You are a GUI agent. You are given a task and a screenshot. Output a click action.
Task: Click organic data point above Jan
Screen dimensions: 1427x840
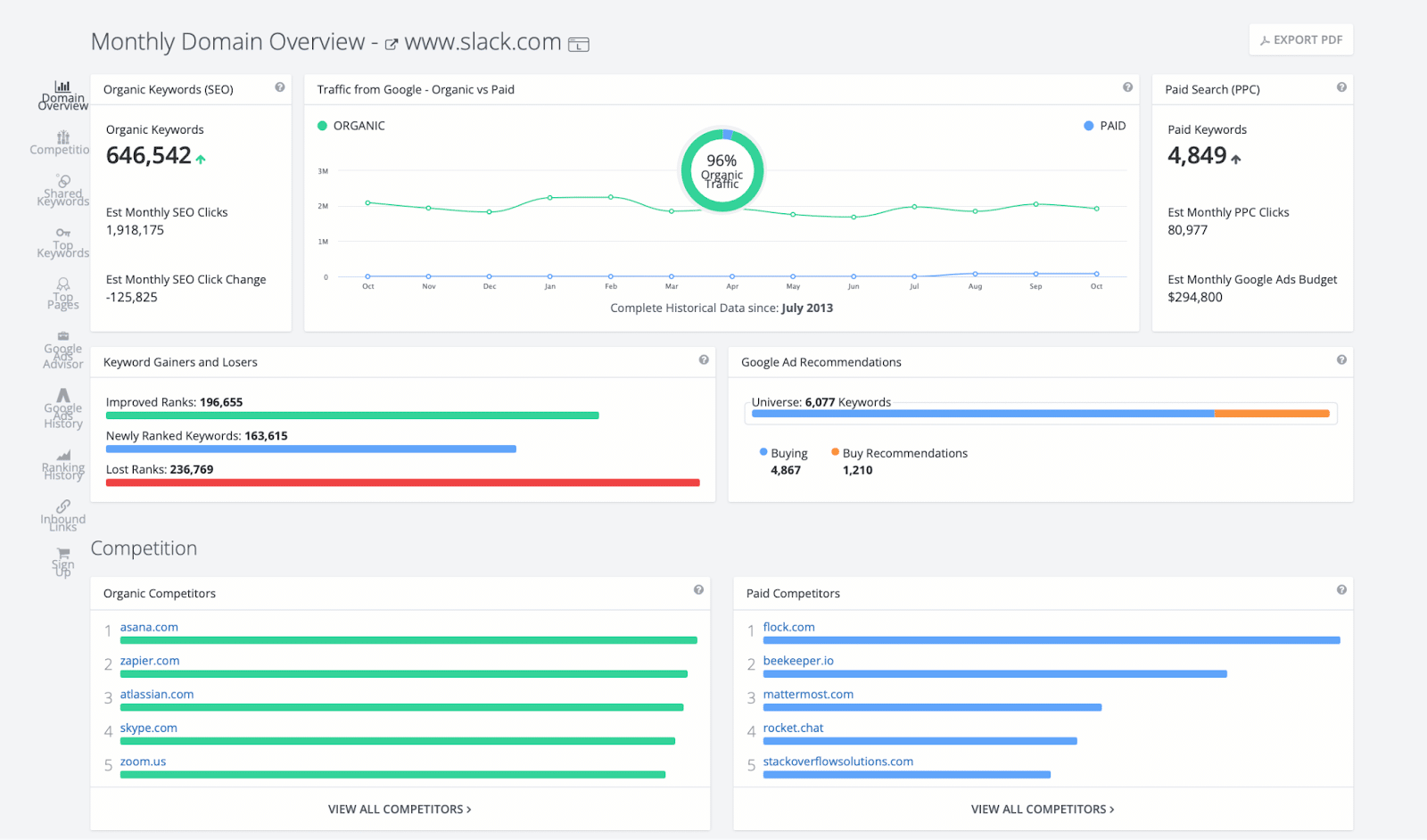(550, 198)
